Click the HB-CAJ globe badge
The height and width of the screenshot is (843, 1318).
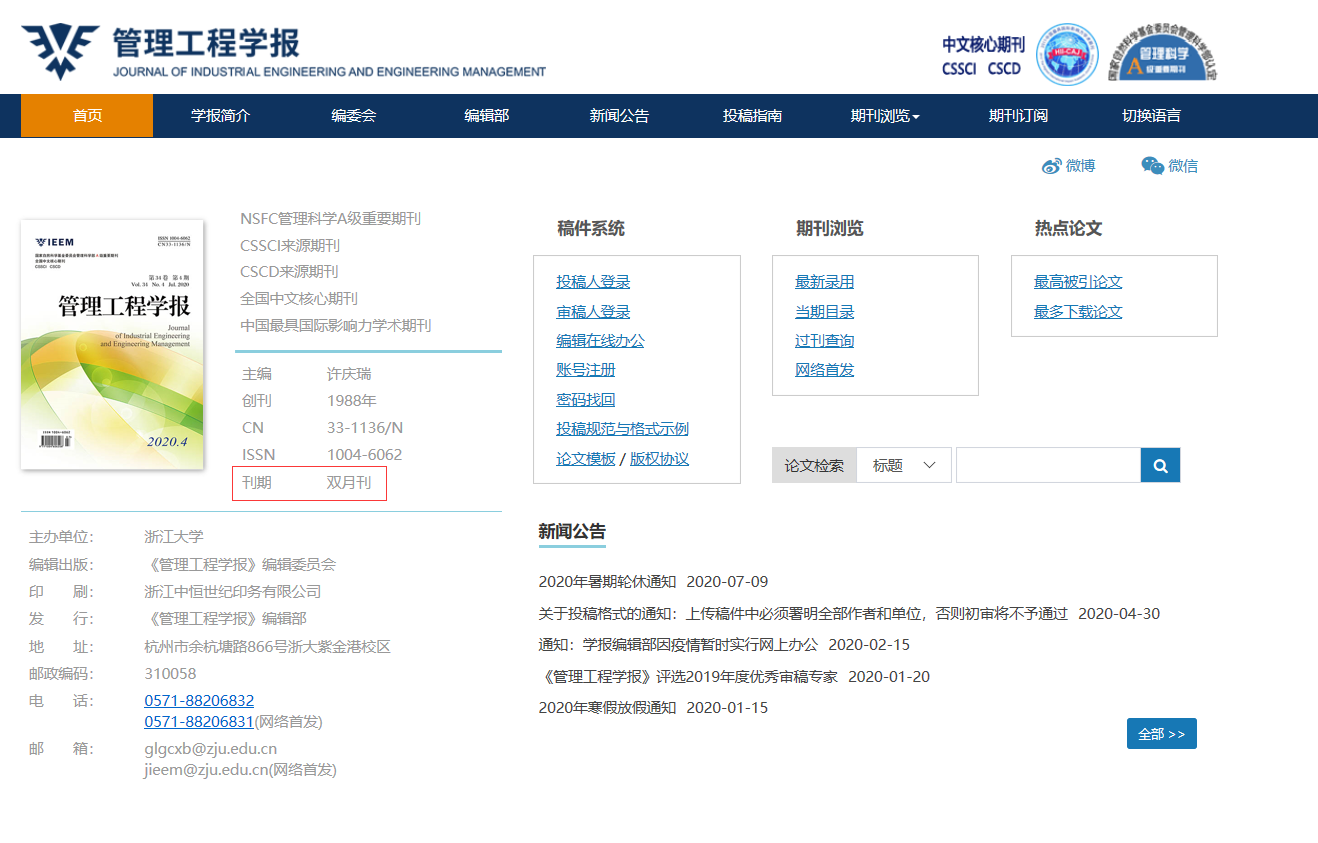pos(1066,55)
